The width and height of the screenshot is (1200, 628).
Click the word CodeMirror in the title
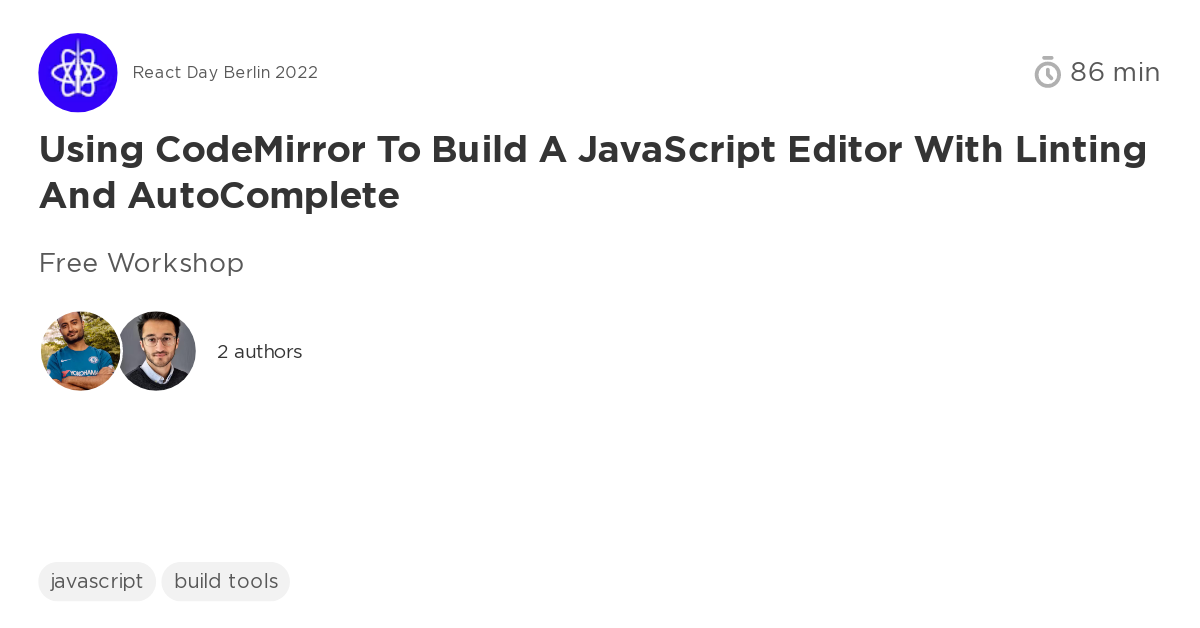(x=259, y=150)
